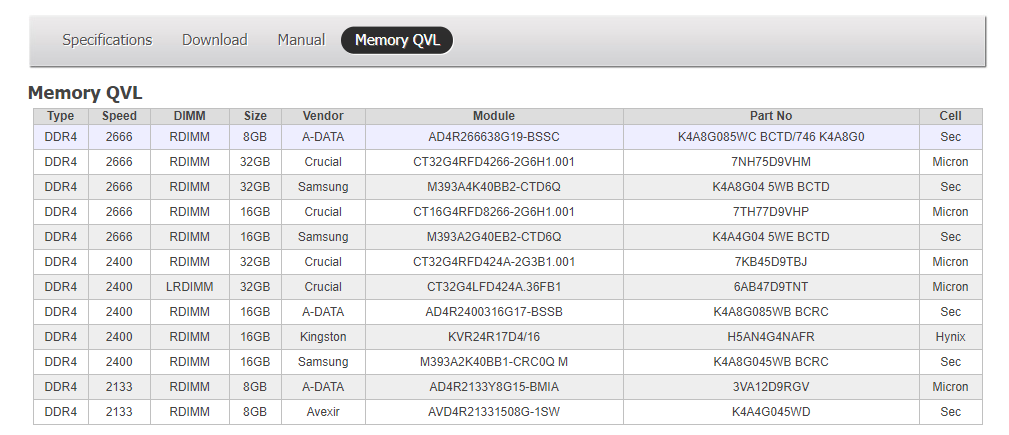Click part number K4A4G045WD
Screen dimensions: 1009x435
click(771, 412)
